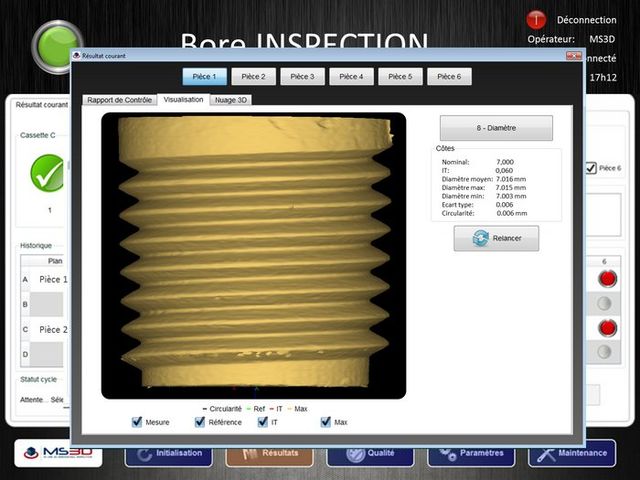Select the Pièce 2 button
This screenshot has height=480, width=640.
coord(253,76)
